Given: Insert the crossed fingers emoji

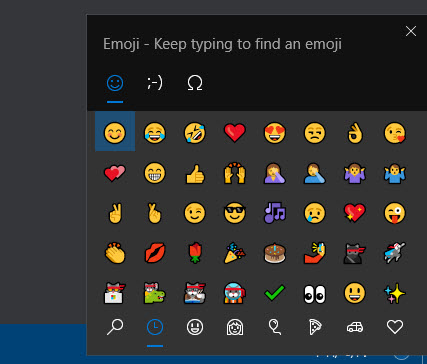Looking at the screenshot, I should tap(155, 213).
